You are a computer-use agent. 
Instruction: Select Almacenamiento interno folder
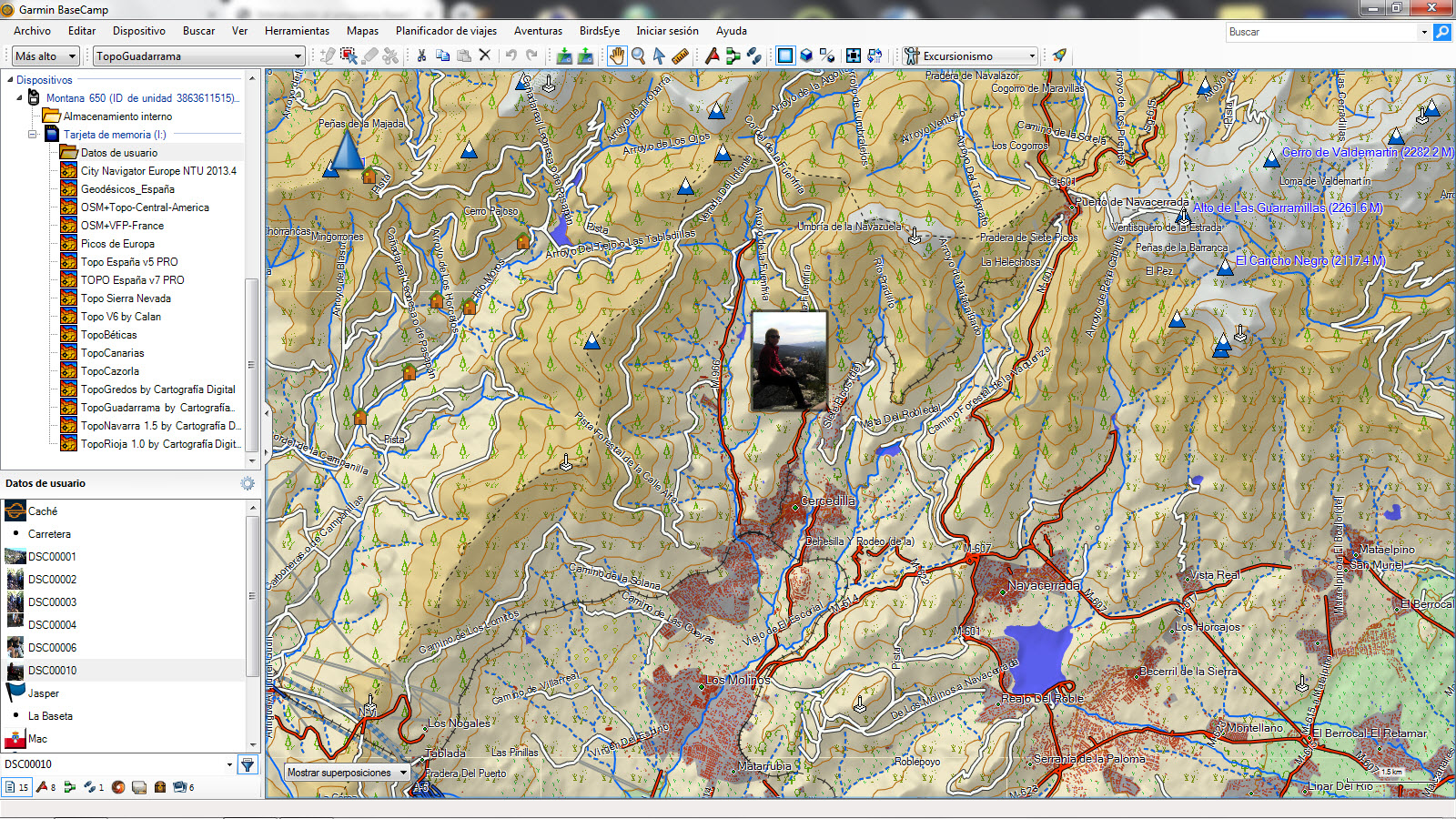click(117, 116)
